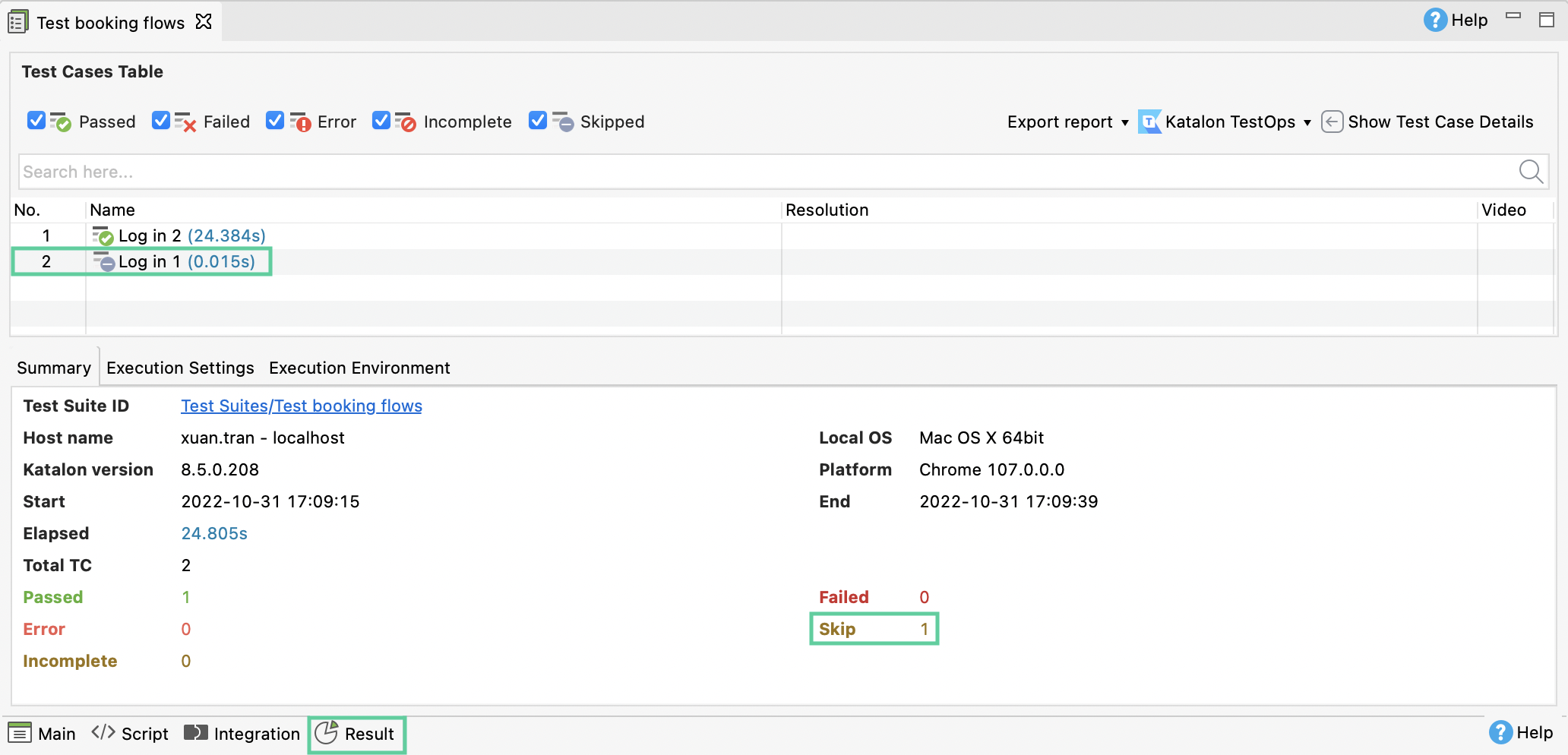This screenshot has width=1568, height=755.
Task: Click the Katalon TestOps logo icon
Action: [1149, 122]
